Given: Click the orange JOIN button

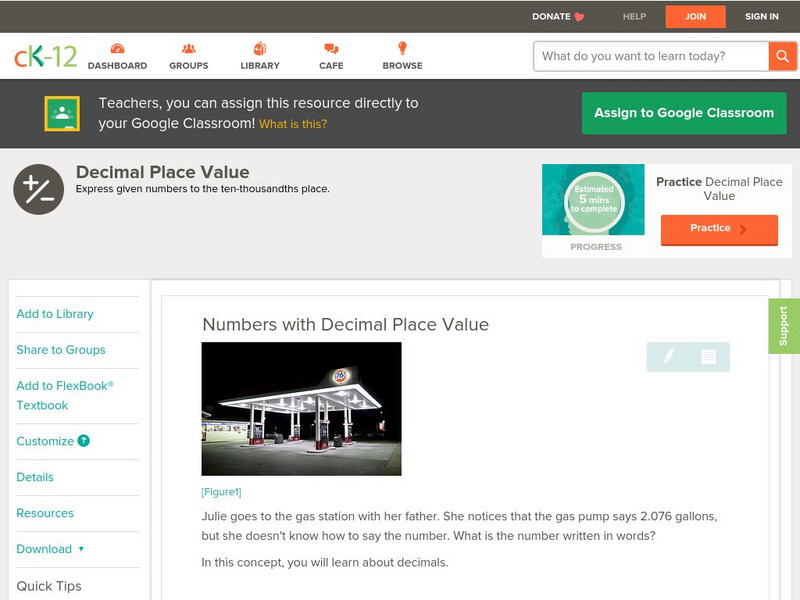Looking at the screenshot, I should coord(695,17).
